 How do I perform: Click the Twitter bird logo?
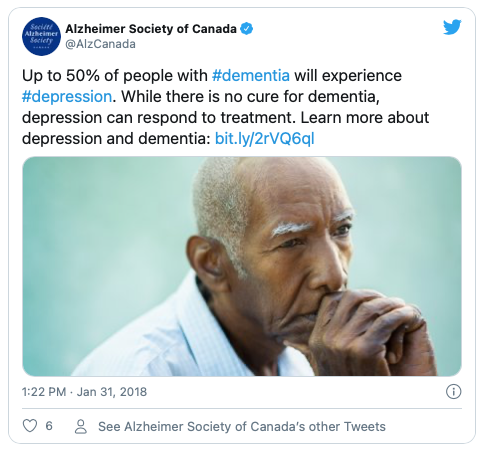click(452, 27)
